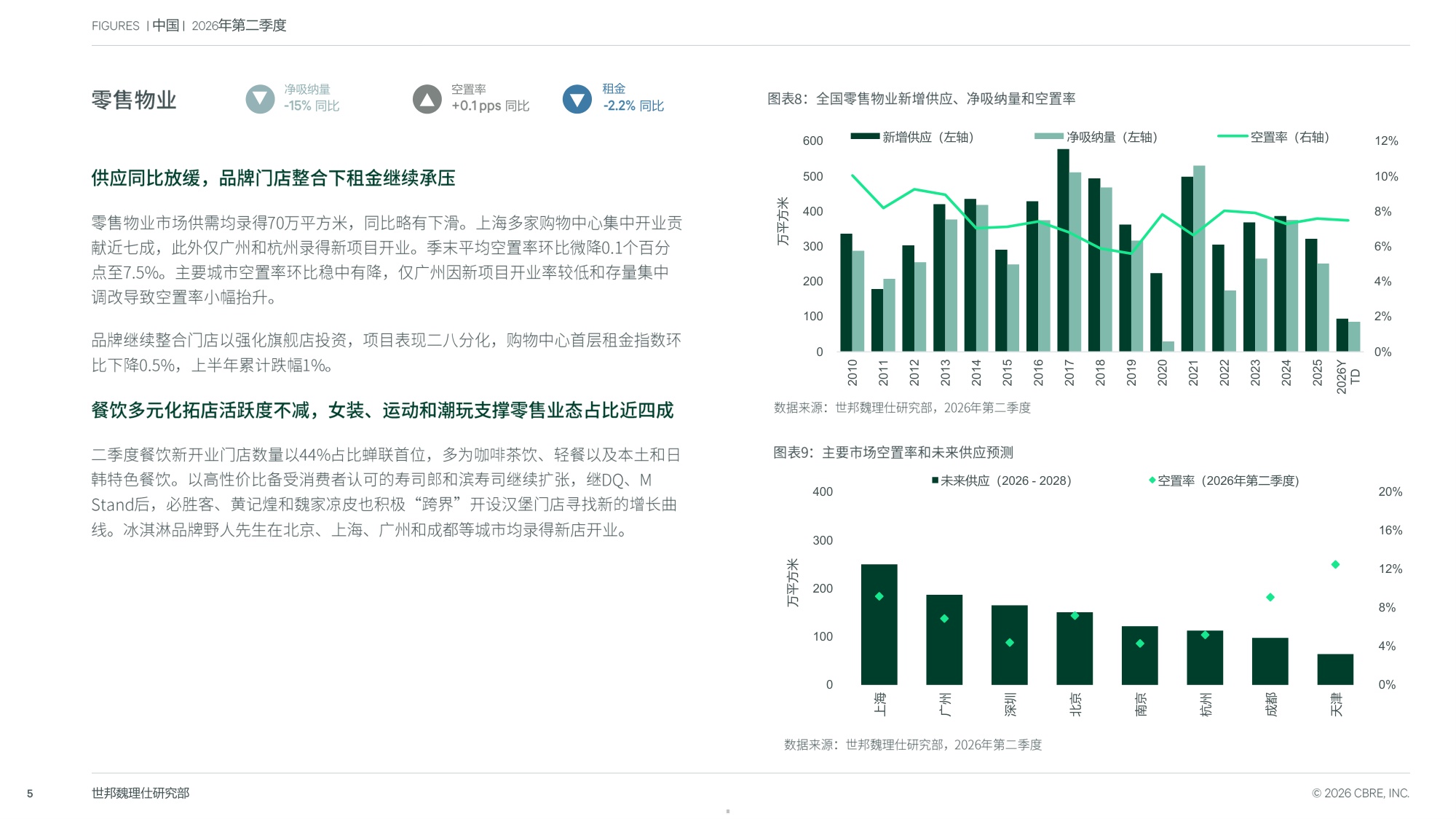Click the 12% label on chart 8 right axis

coord(1386,141)
